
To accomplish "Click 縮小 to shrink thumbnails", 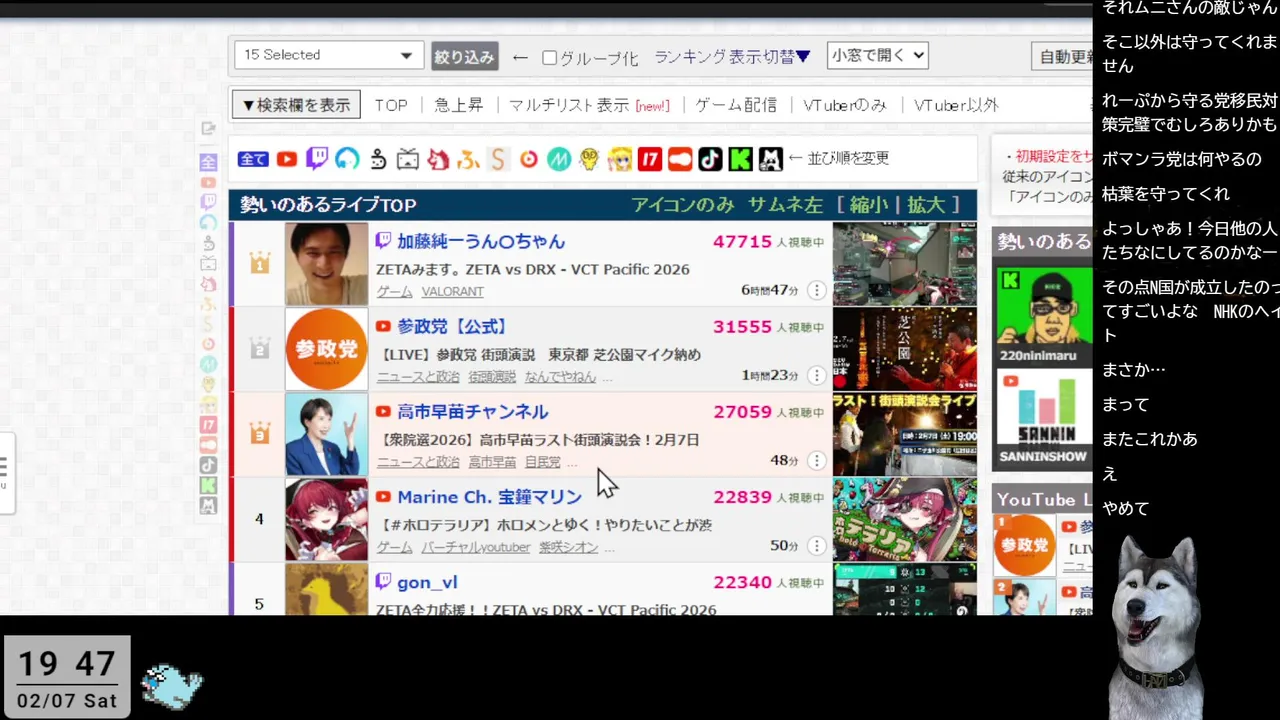I will [869, 205].
